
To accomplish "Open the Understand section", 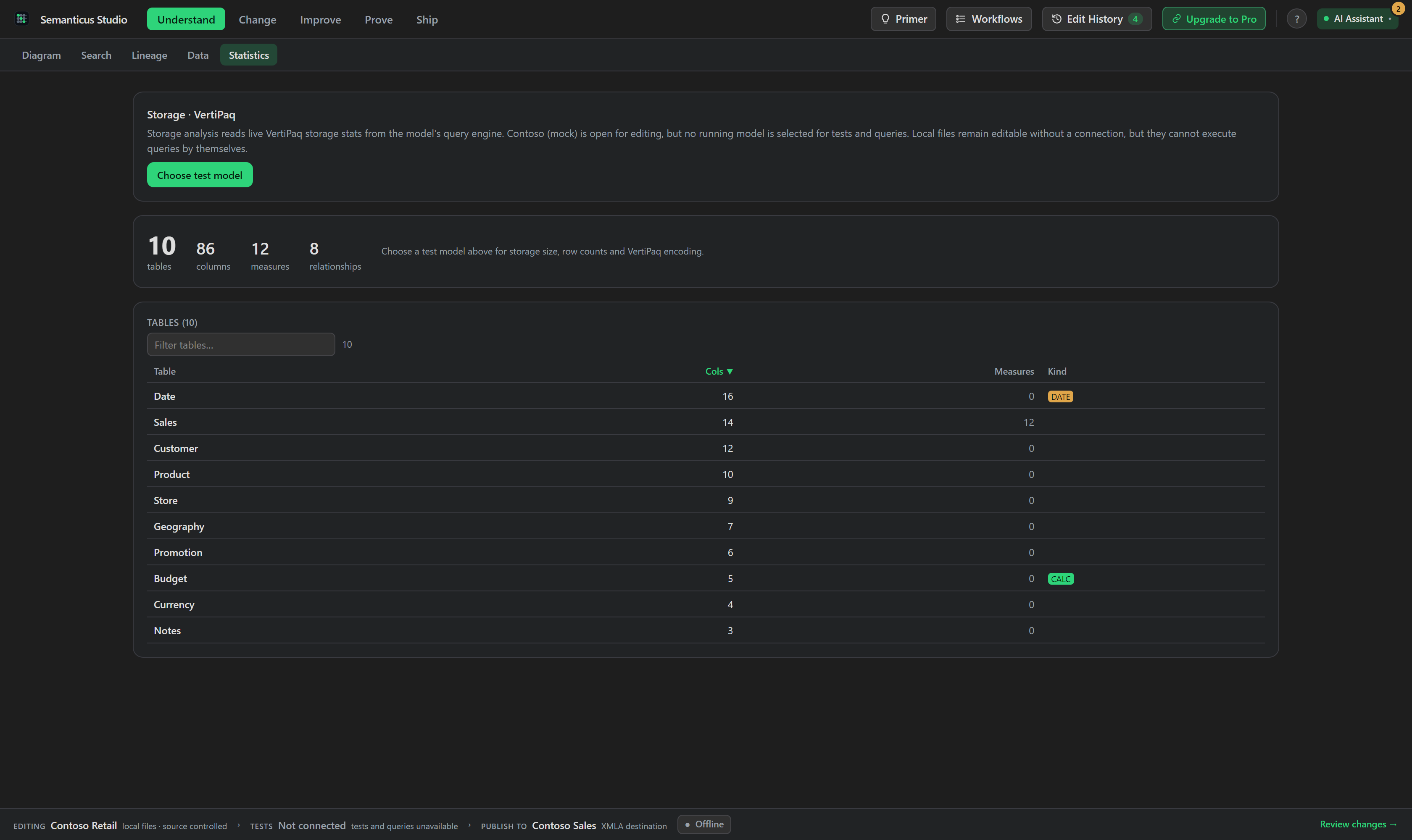I will tap(186, 19).
